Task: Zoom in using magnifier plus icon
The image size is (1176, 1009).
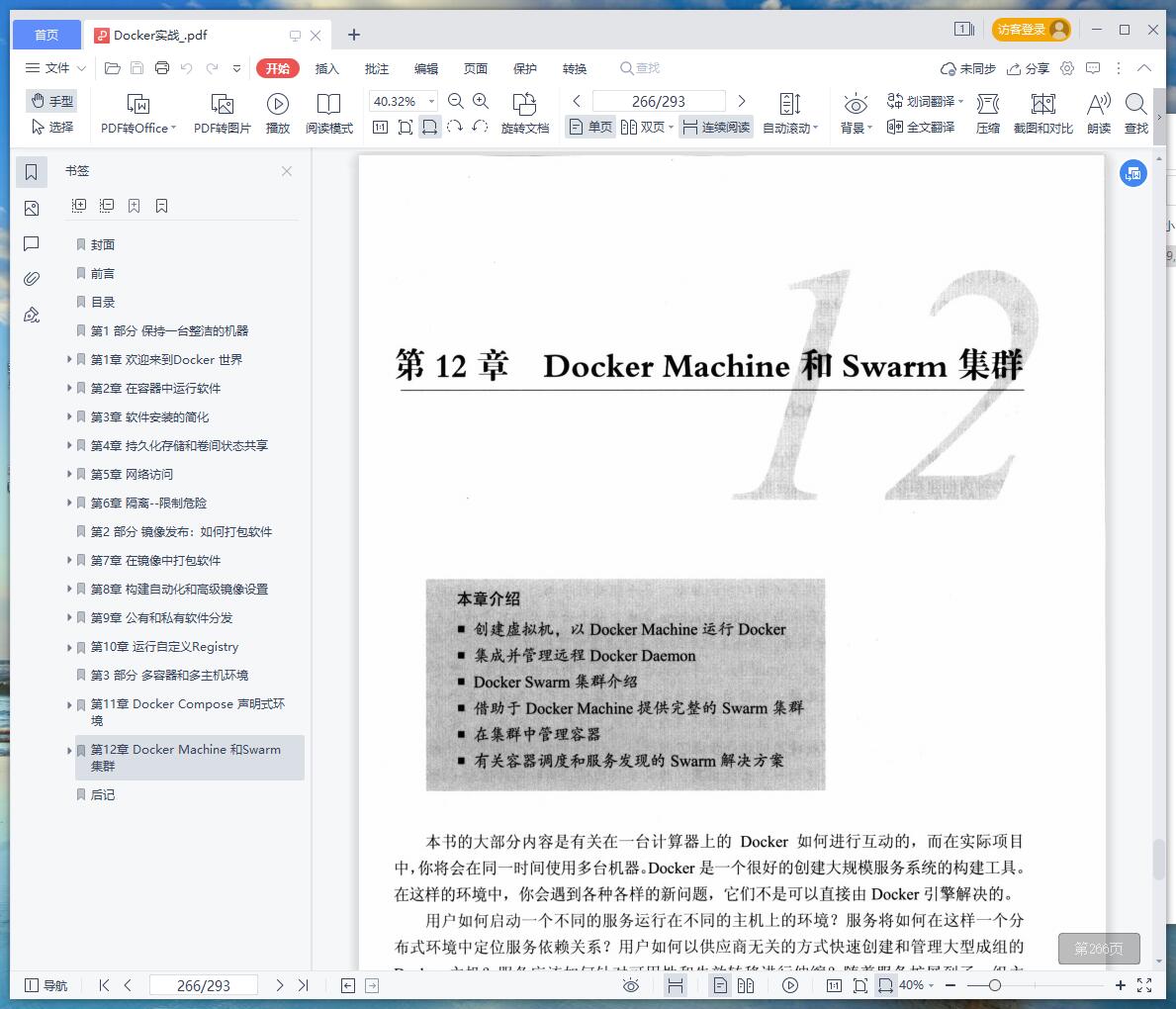Action: tap(481, 101)
